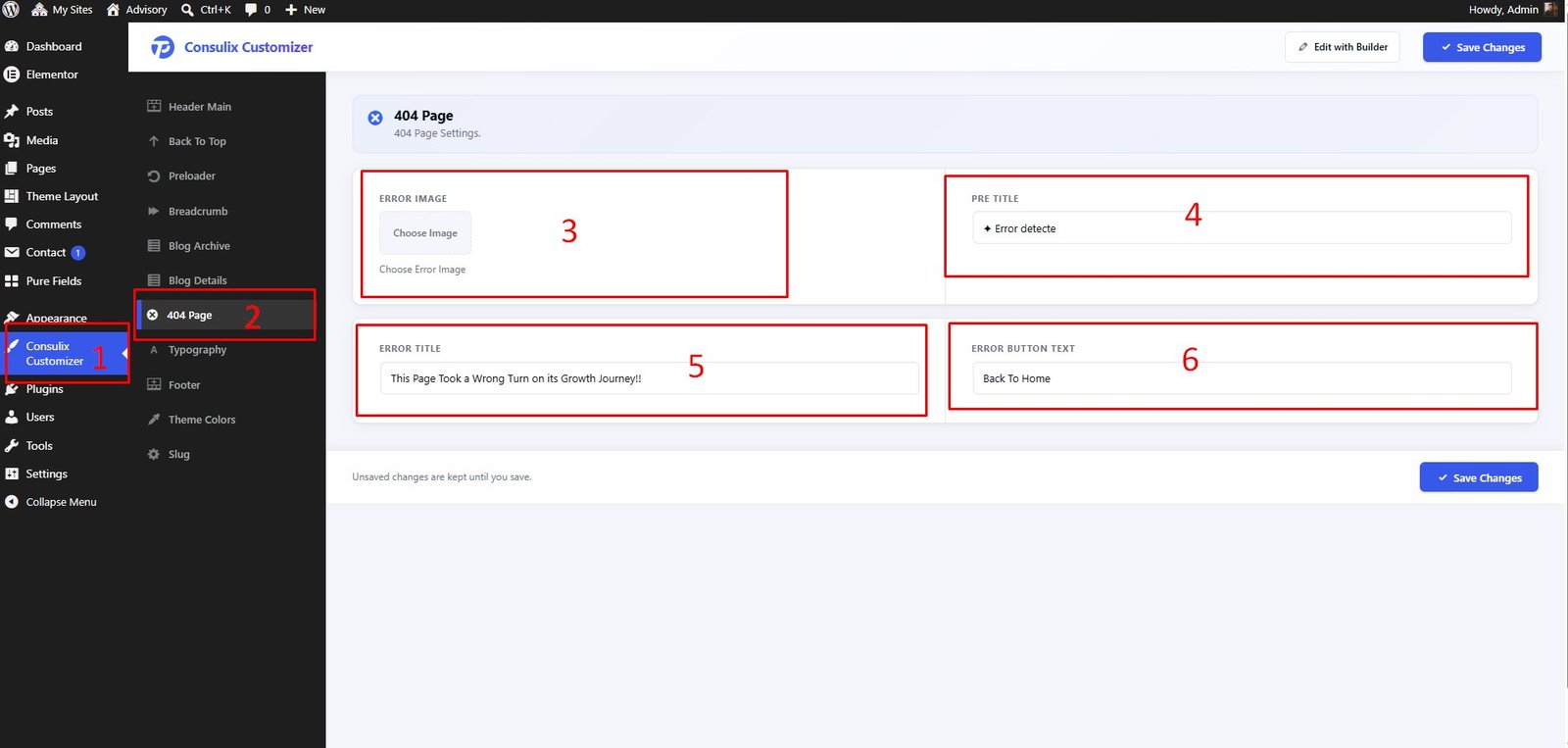This screenshot has height=748, width=1568.
Task: Click the WordPress logo icon
Action: point(11,9)
